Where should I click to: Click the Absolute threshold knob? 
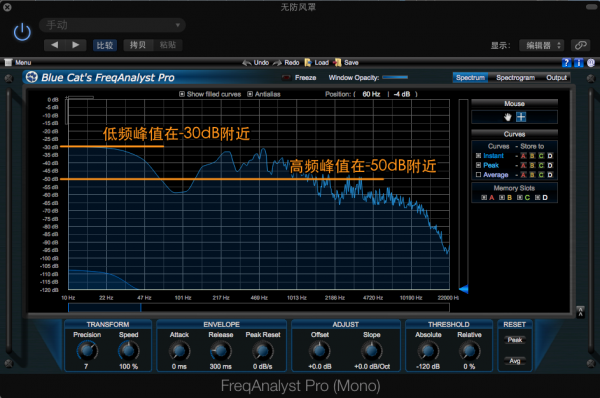pos(428,351)
